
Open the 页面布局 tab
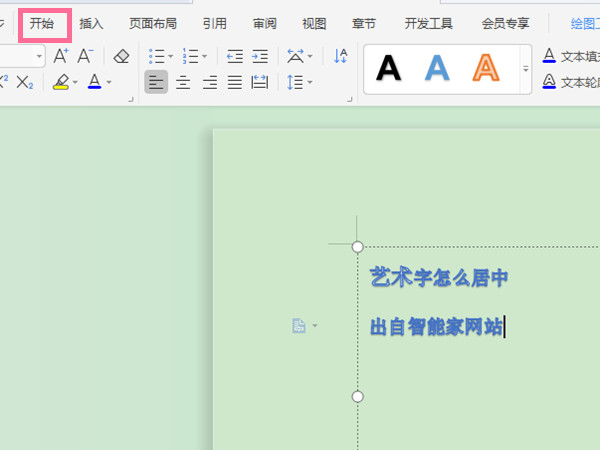[x=153, y=23]
